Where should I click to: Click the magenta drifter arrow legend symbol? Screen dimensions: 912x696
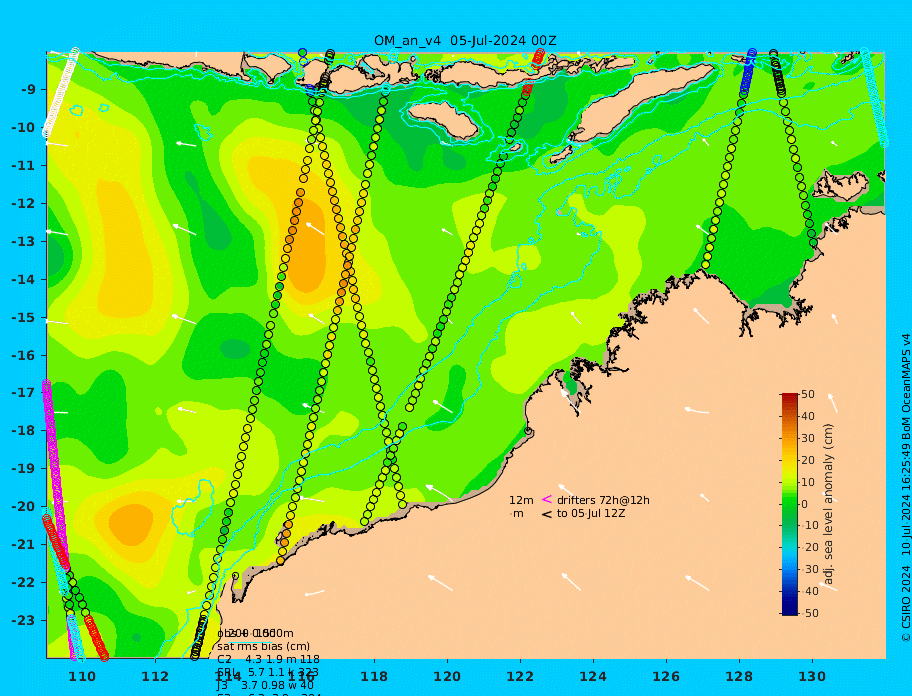547,499
